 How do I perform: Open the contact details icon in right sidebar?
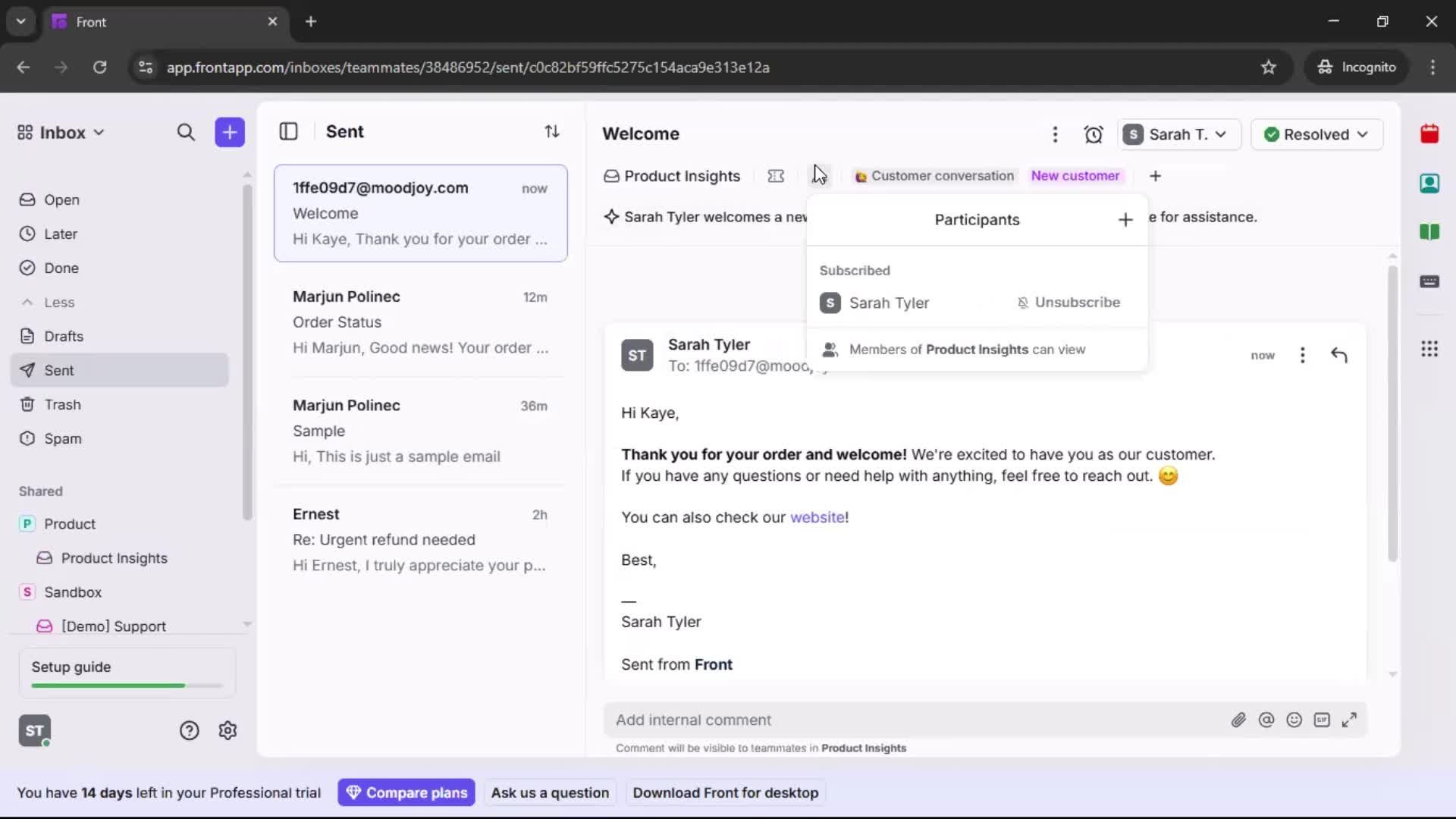tap(1430, 184)
